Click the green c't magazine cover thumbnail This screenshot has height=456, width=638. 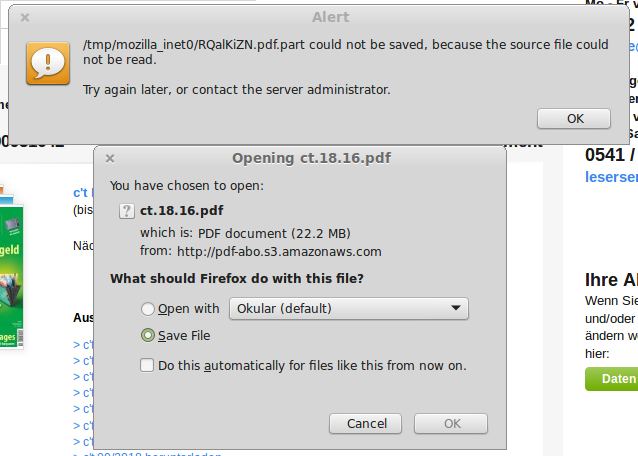pos(11,277)
